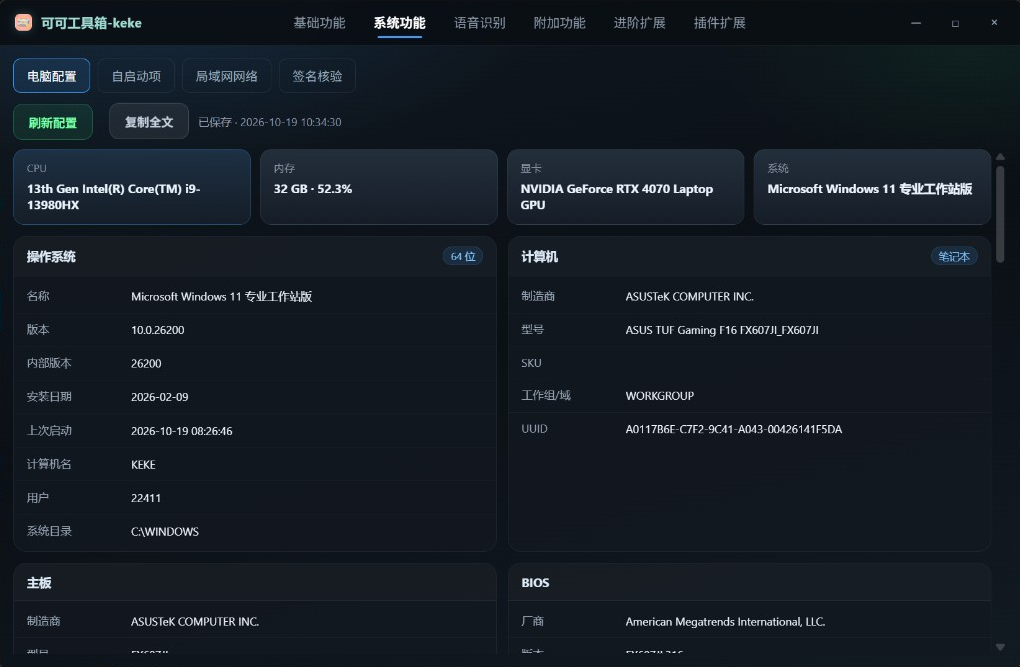Viewport: 1020px width, 667px height.
Task: Click 主板 manufacturer ASUSTeK COMPUTER INC.
Action: [195, 621]
